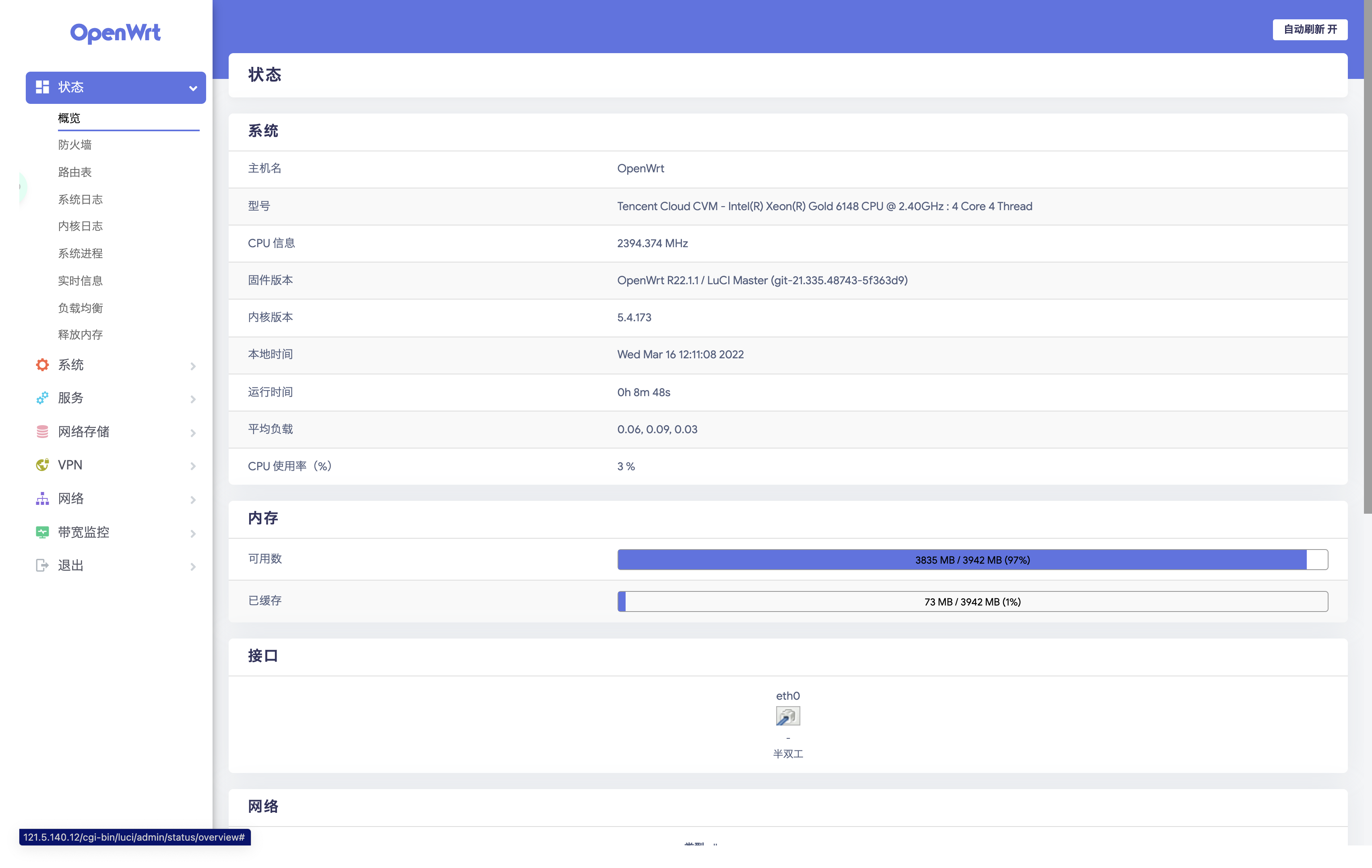Open the 系统进程 page
The image size is (1372, 868).
pos(81,254)
